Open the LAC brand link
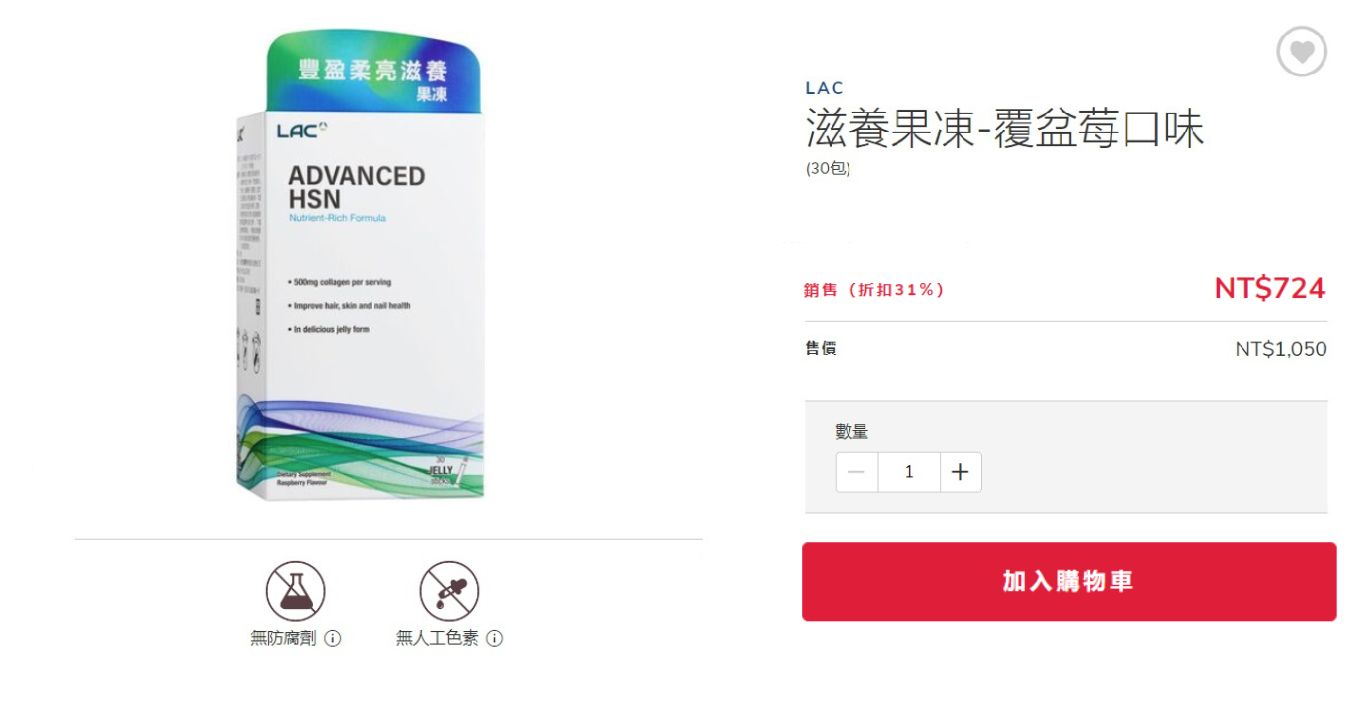Viewport: 1360px width, 702px height. point(825,88)
